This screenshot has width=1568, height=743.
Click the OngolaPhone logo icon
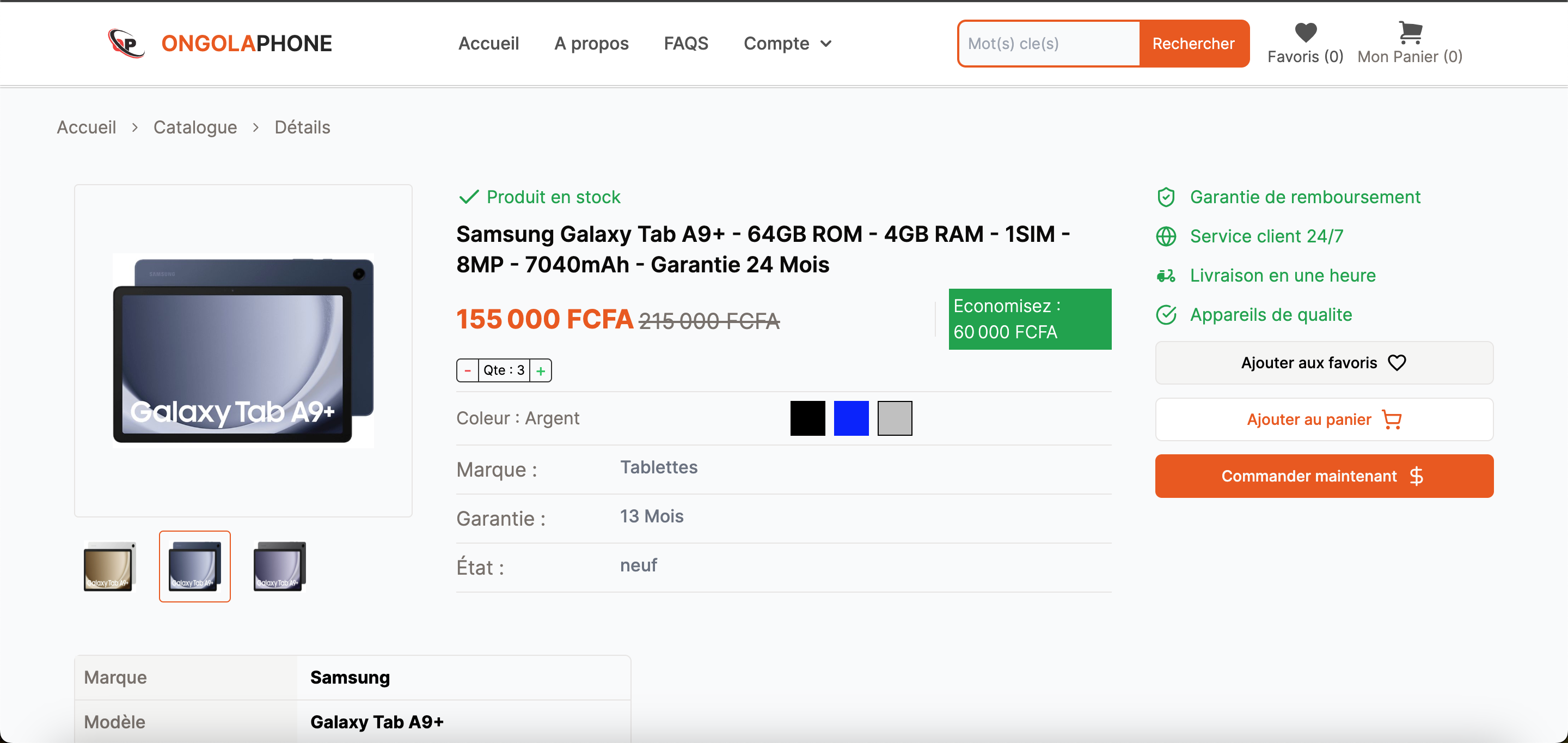pos(127,43)
